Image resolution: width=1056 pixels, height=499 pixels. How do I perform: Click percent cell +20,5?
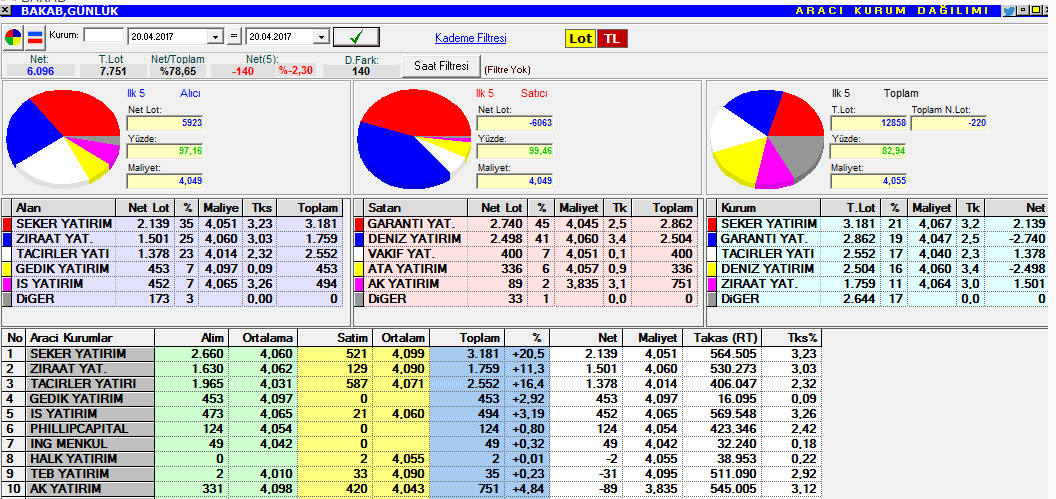tap(527, 354)
